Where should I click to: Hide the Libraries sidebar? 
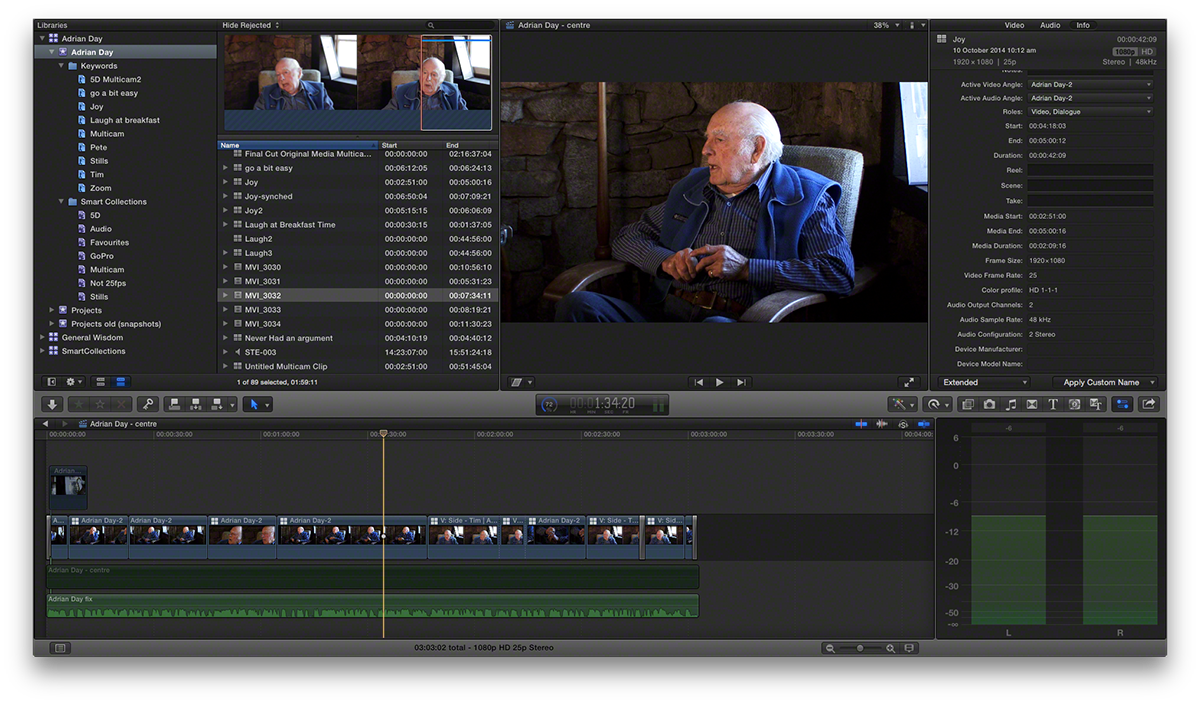52,381
